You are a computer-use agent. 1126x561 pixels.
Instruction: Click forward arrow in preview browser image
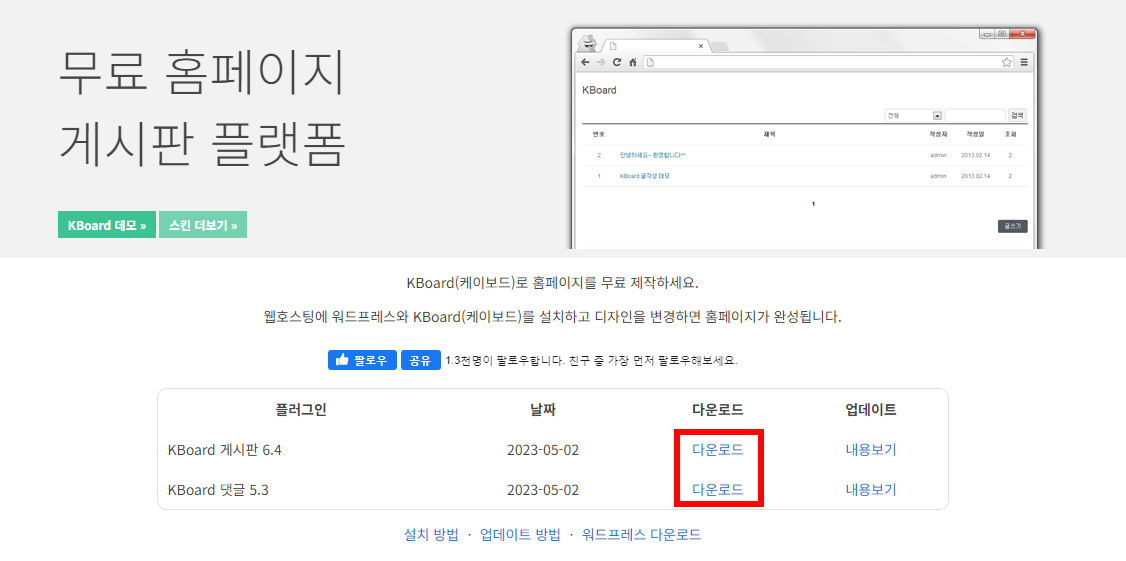(601, 62)
